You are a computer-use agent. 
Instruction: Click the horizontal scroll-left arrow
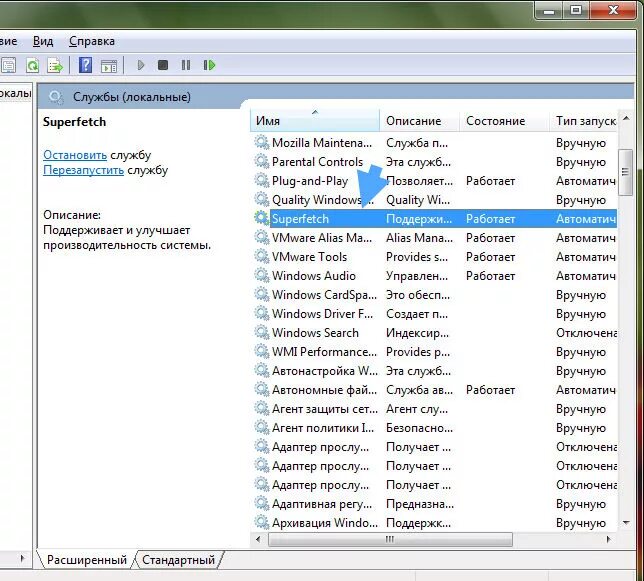click(258, 539)
